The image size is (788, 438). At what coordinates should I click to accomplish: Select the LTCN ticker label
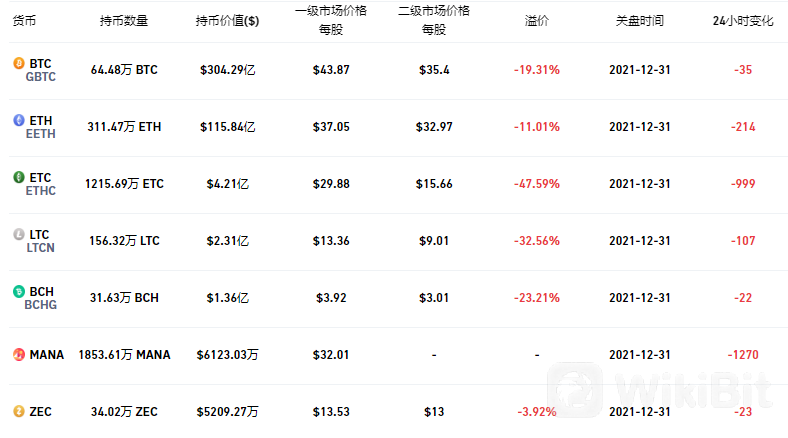click(x=41, y=248)
